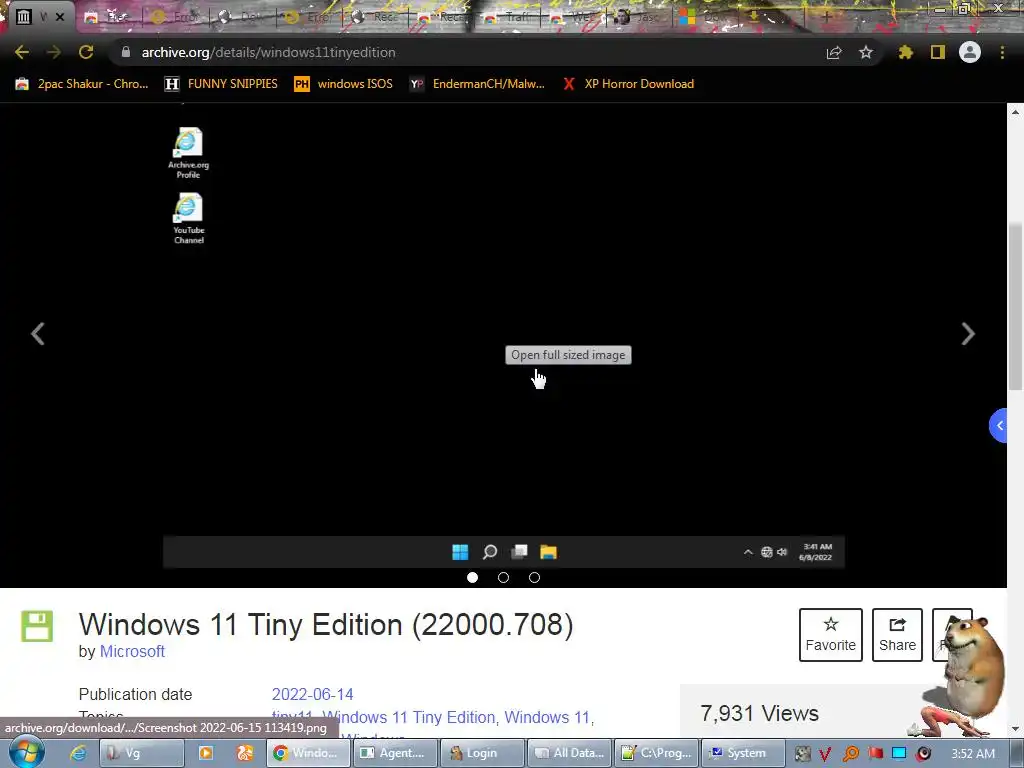Viewport: 1024px width, 768px height.
Task: Open the XP Horror Download bookmark
Action: tap(628, 84)
